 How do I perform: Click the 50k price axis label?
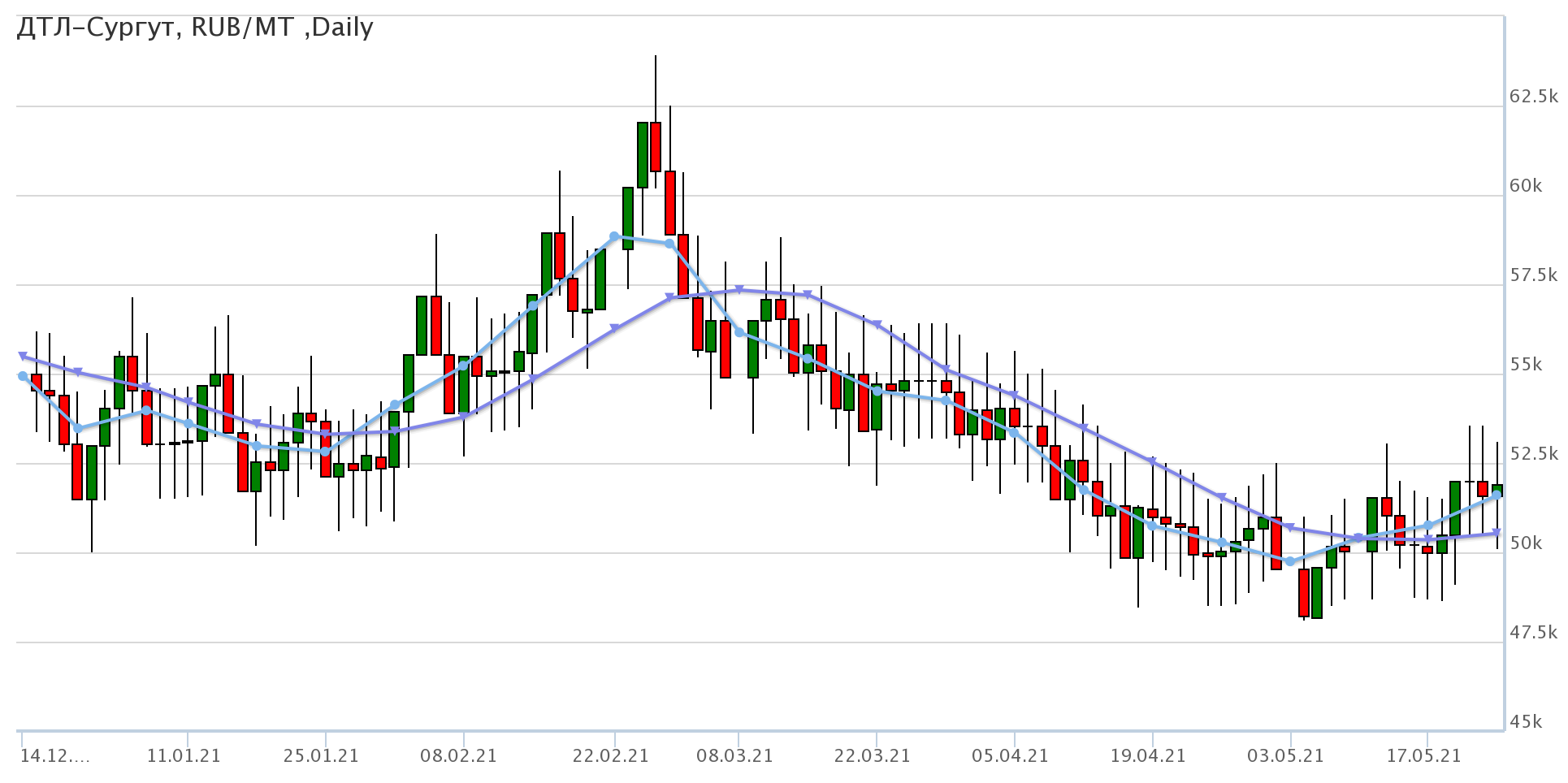tap(1525, 543)
